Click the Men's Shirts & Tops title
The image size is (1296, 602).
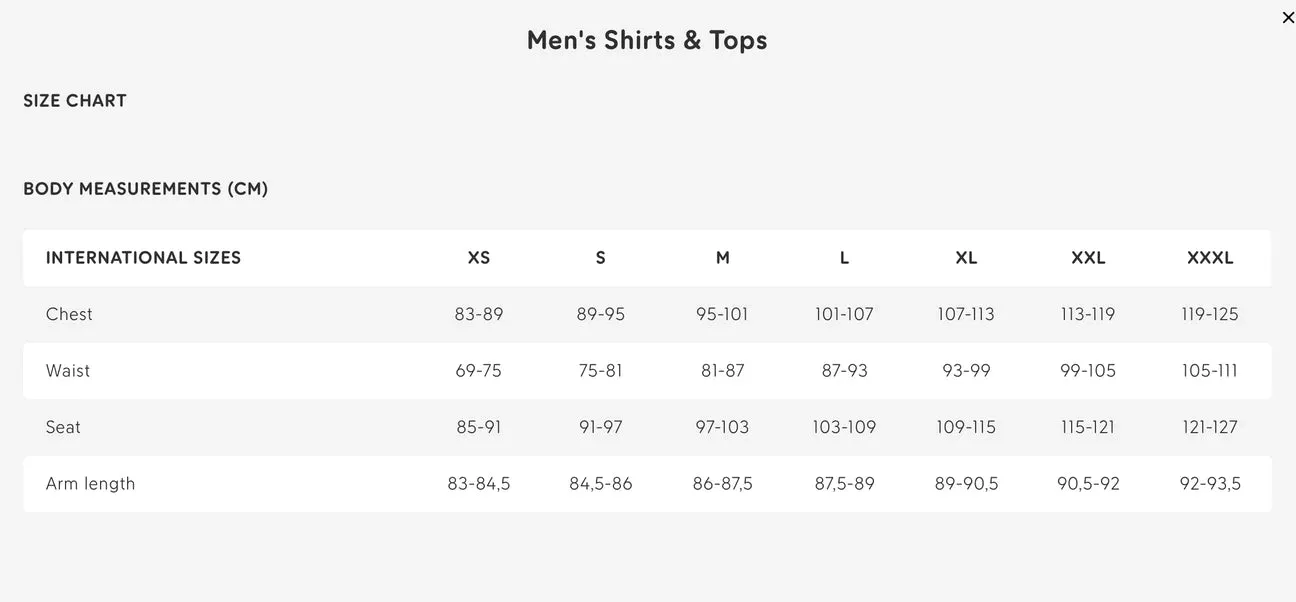click(x=647, y=40)
